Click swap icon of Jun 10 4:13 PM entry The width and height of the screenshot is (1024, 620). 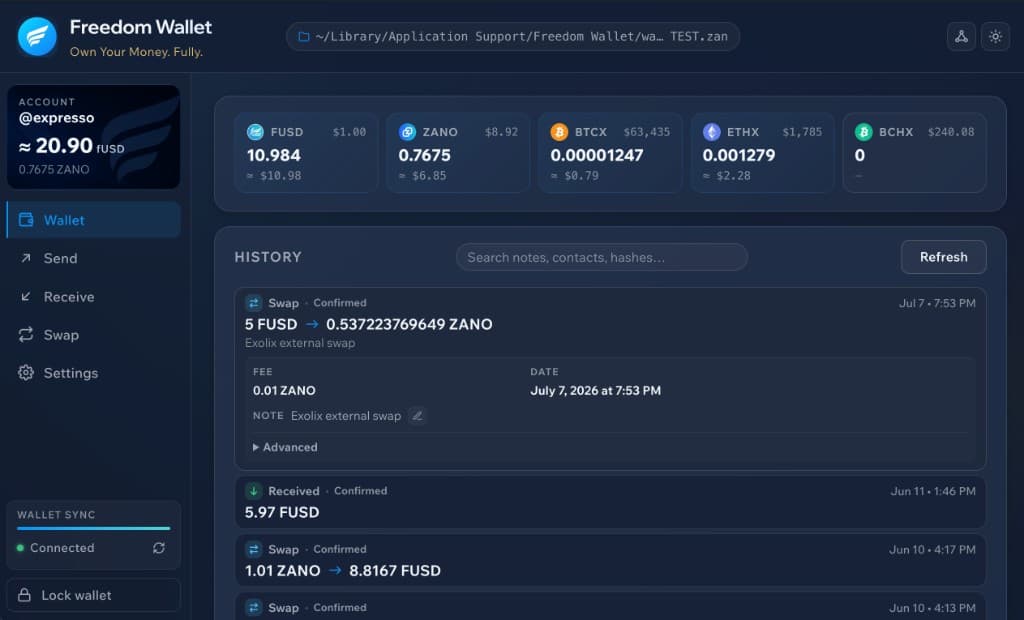pyautogui.click(x=253, y=608)
